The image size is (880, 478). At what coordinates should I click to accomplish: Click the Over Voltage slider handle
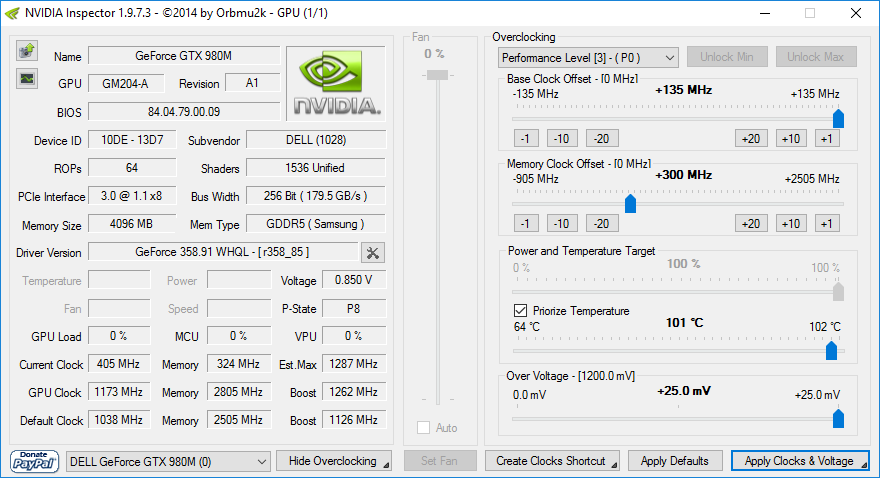pyautogui.click(x=838, y=419)
